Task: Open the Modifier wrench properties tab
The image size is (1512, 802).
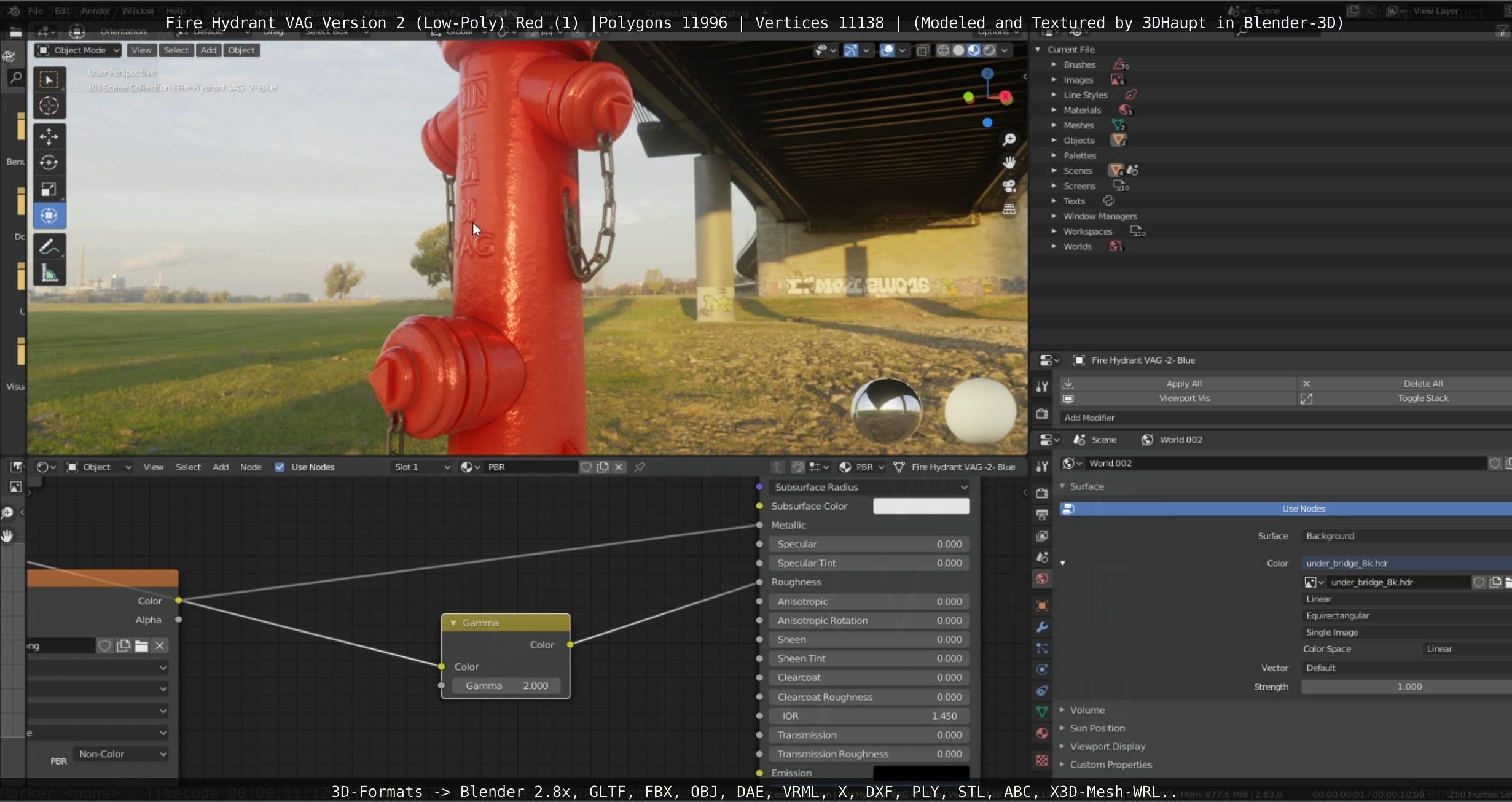Action: [x=1042, y=628]
